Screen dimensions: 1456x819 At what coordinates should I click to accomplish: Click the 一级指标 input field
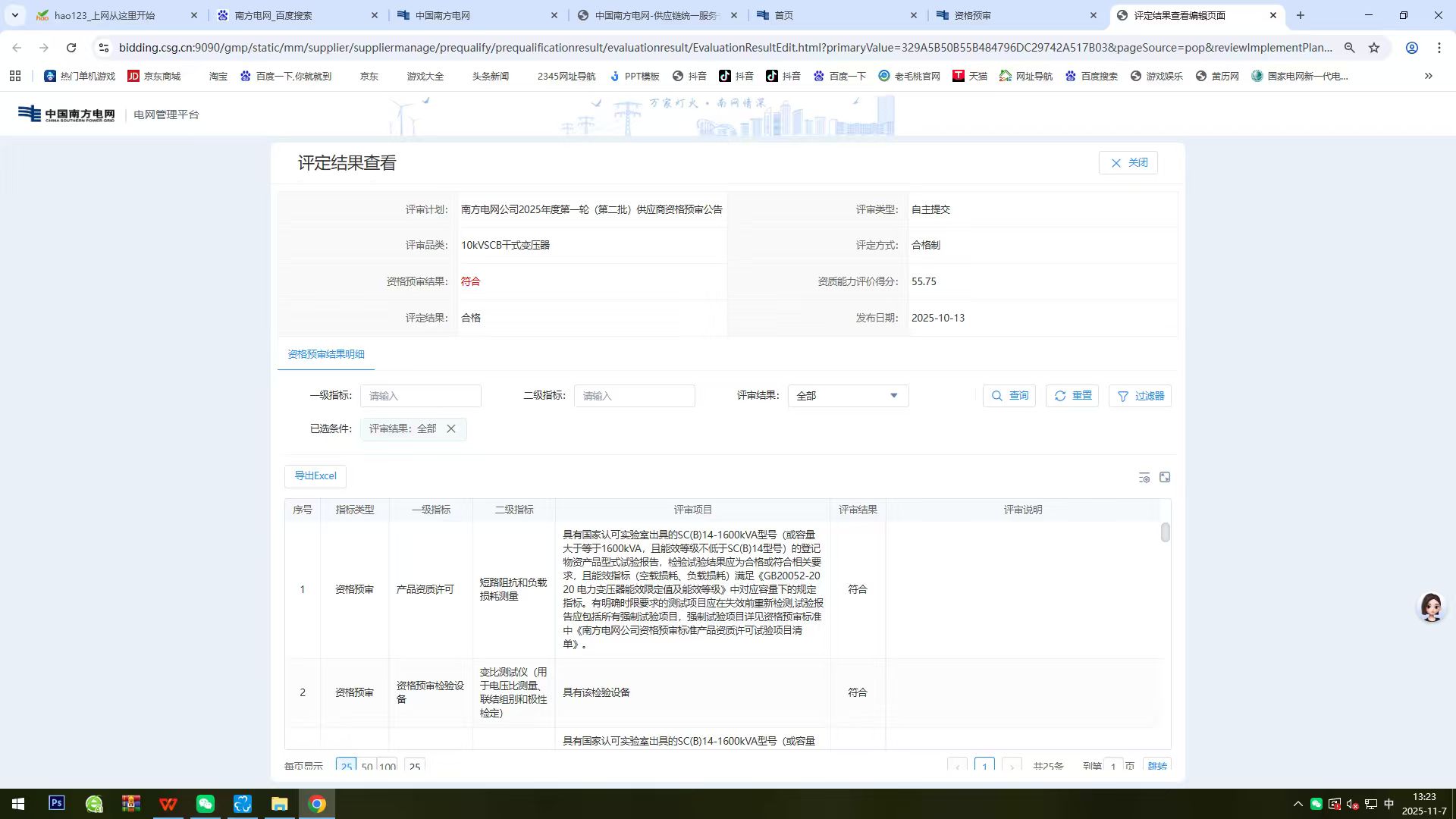point(420,395)
